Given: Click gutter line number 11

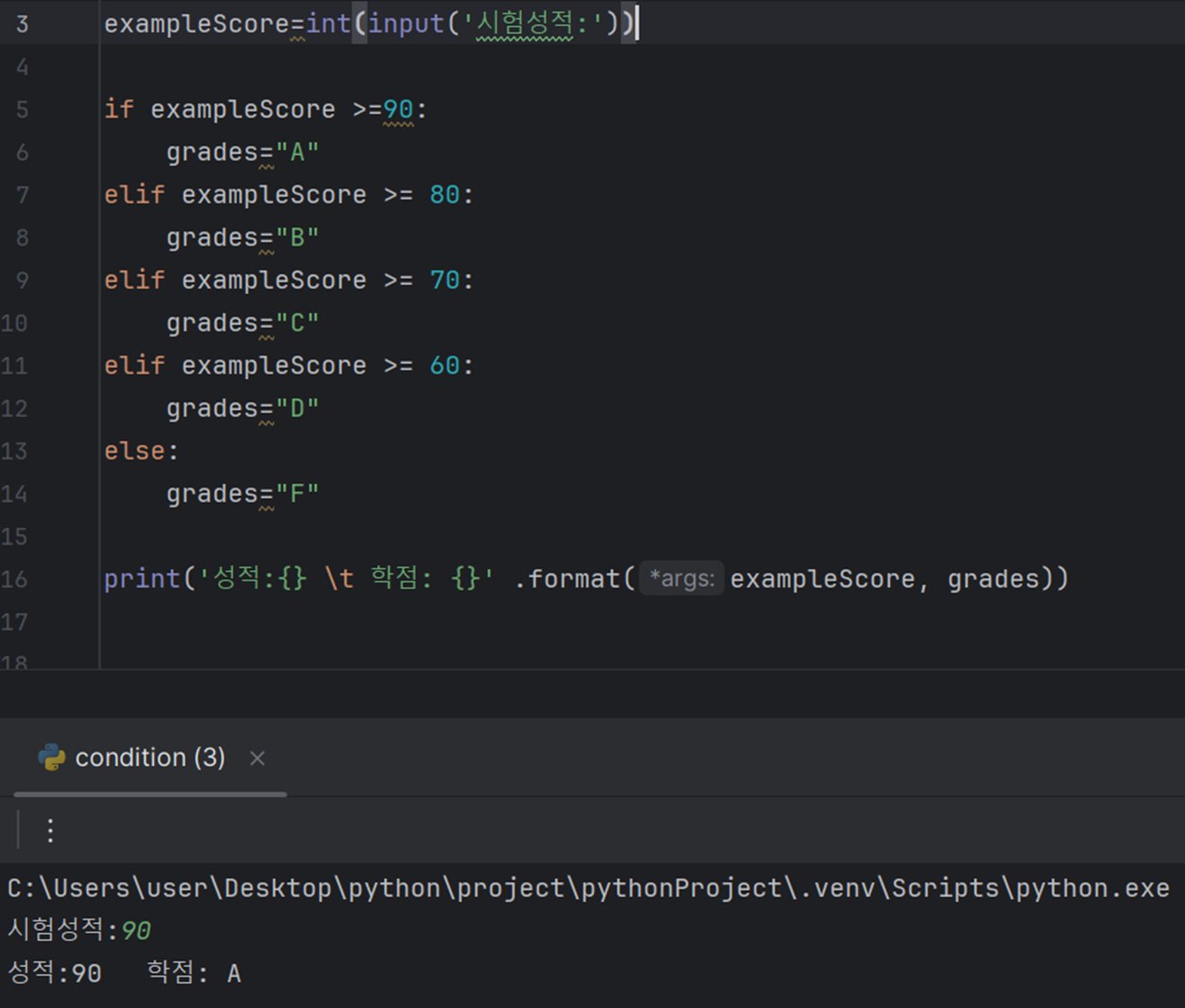Looking at the screenshot, I should point(15,366).
